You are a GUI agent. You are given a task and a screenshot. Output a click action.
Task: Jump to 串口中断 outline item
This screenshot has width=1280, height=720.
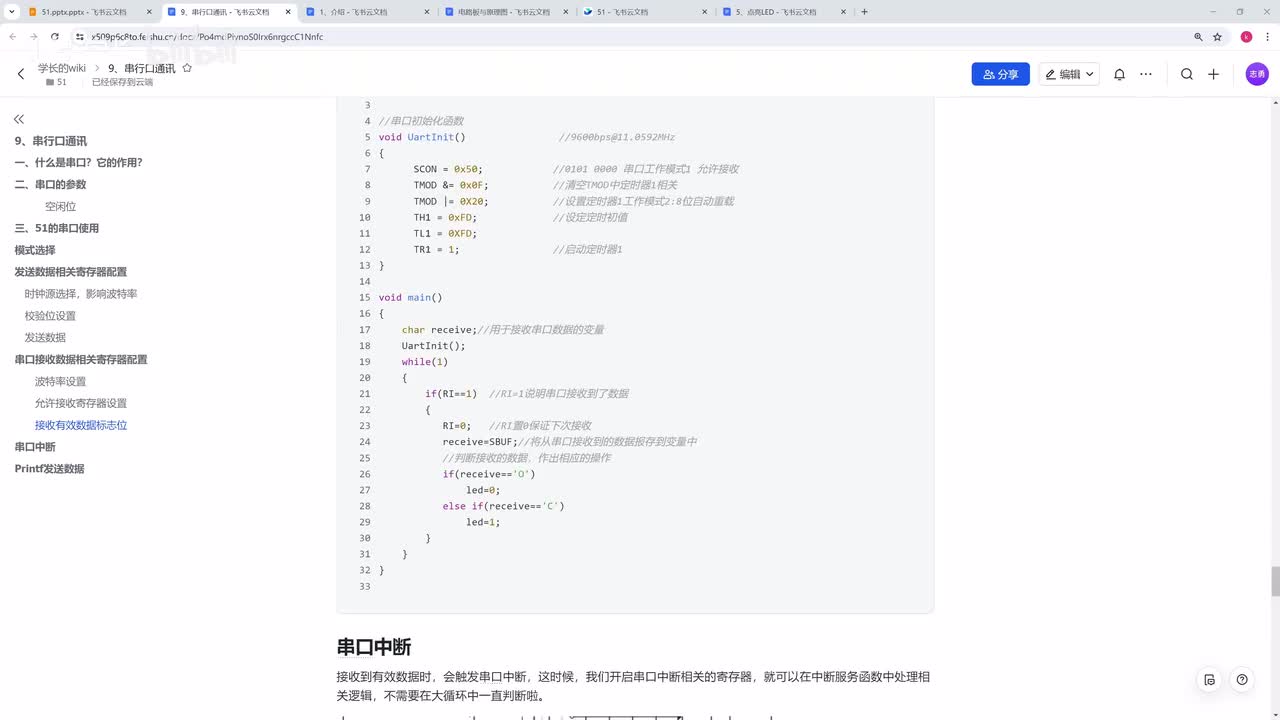click(35, 447)
